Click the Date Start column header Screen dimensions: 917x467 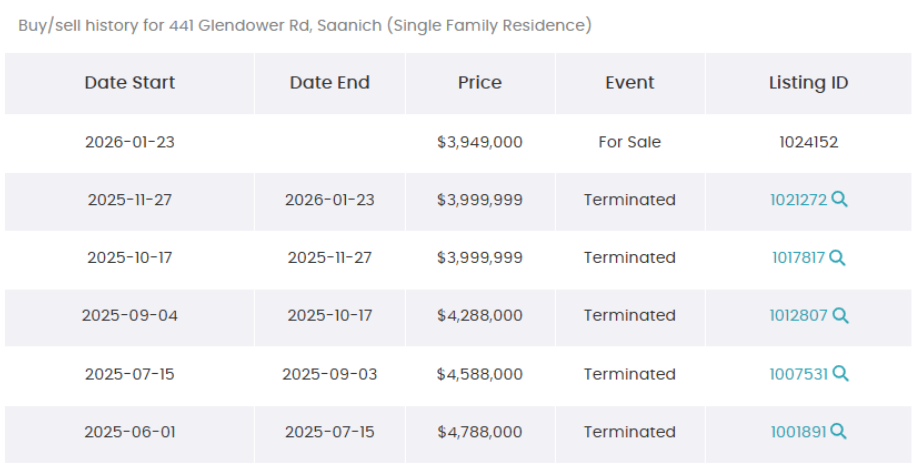click(x=130, y=83)
